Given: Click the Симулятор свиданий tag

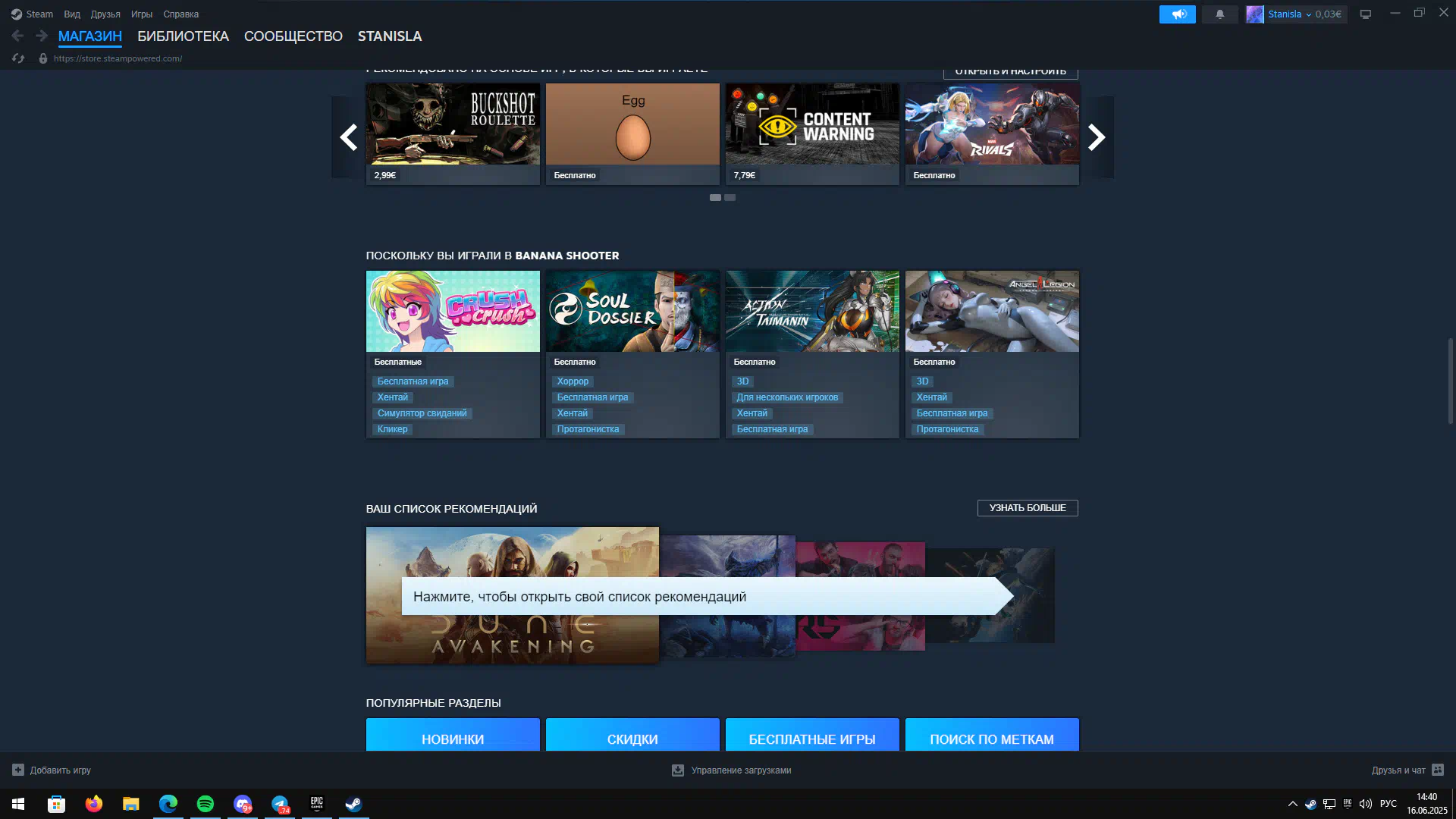Looking at the screenshot, I should click(x=422, y=413).
